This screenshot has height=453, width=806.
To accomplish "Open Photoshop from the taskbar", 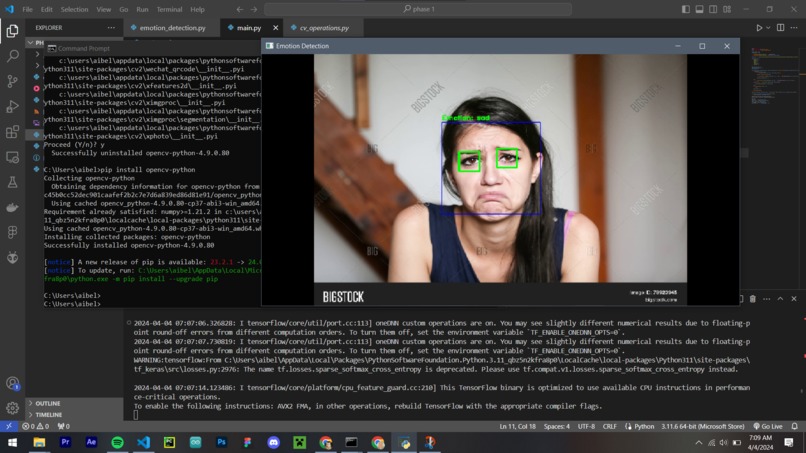I will click(222, 442).
